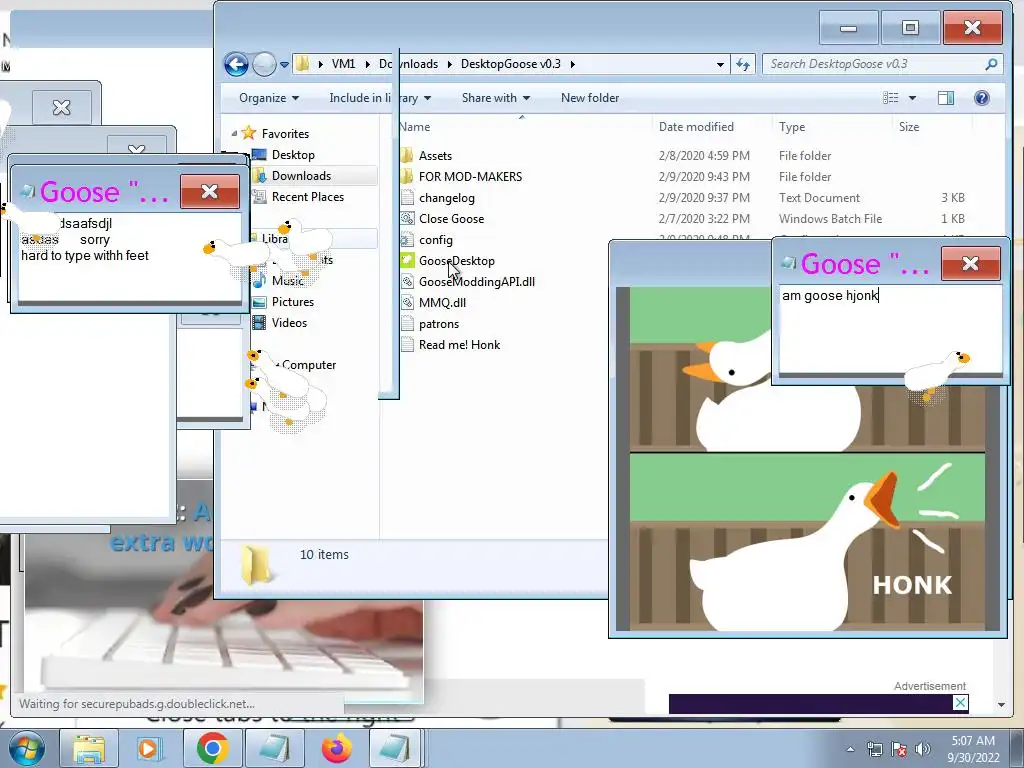Select Favorites in the navigation pane

coord(285,133)
